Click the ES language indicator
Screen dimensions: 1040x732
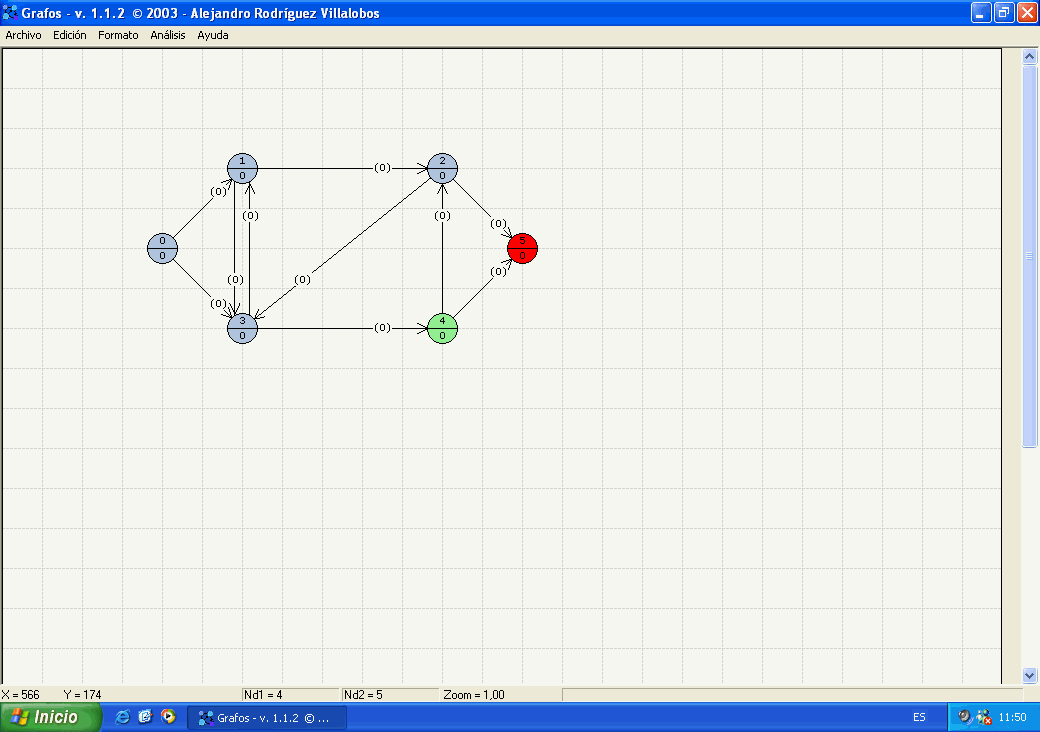tap(919, 717)
